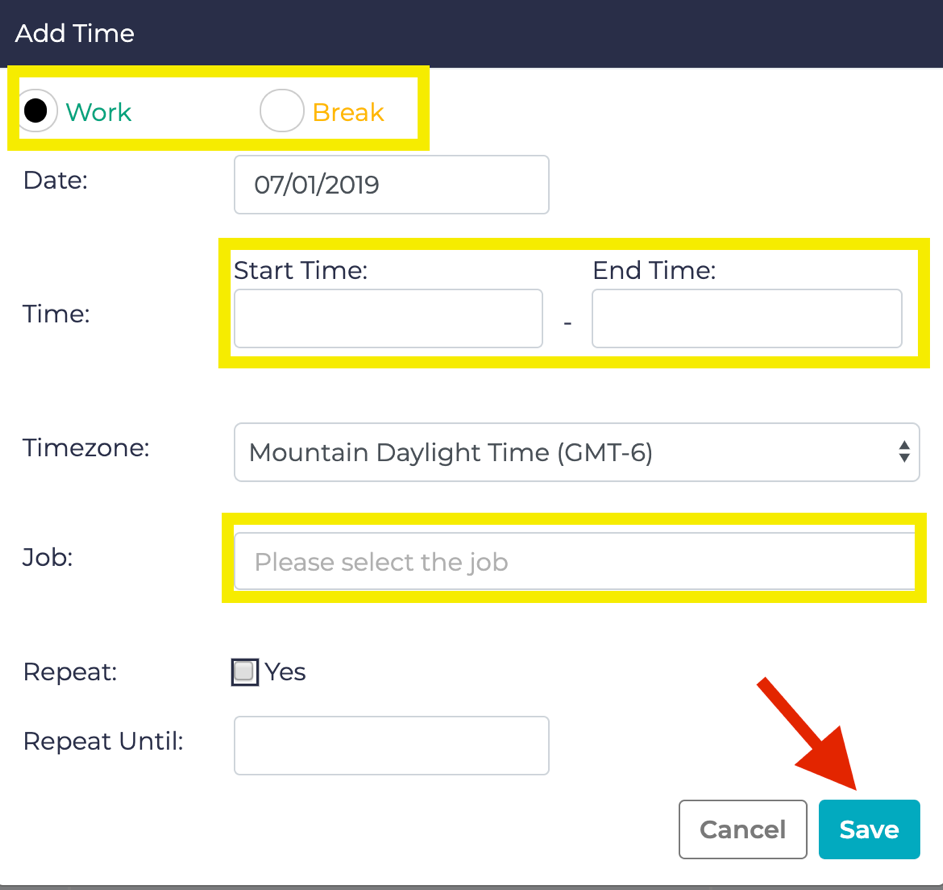The width and height of the screenshot is (943, 890).
Task: Click the orange Break label text
Action: pos(348,112)
